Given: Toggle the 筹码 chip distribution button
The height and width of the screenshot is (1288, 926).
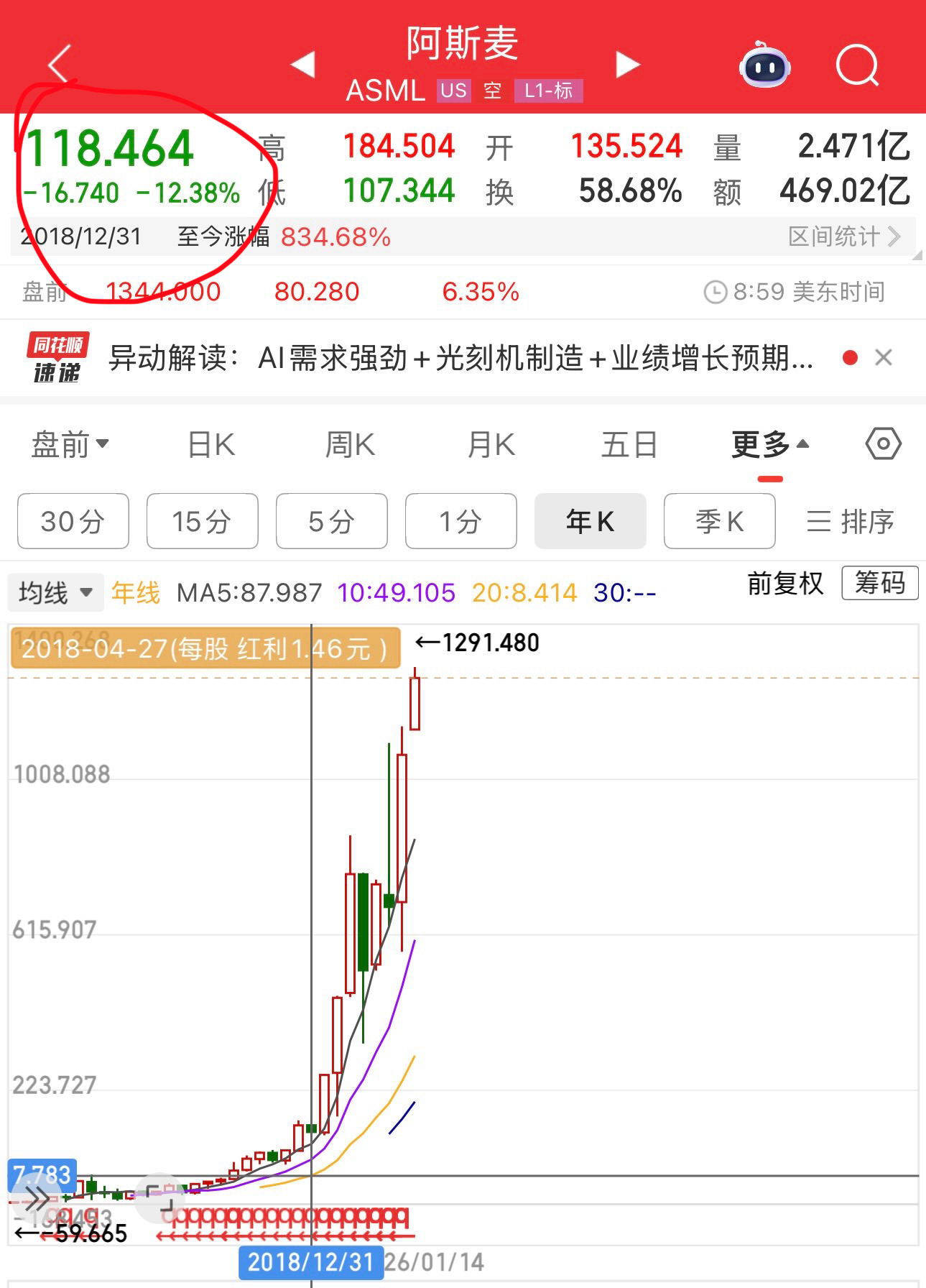Looking at the screenshot, I should (880, 583).
